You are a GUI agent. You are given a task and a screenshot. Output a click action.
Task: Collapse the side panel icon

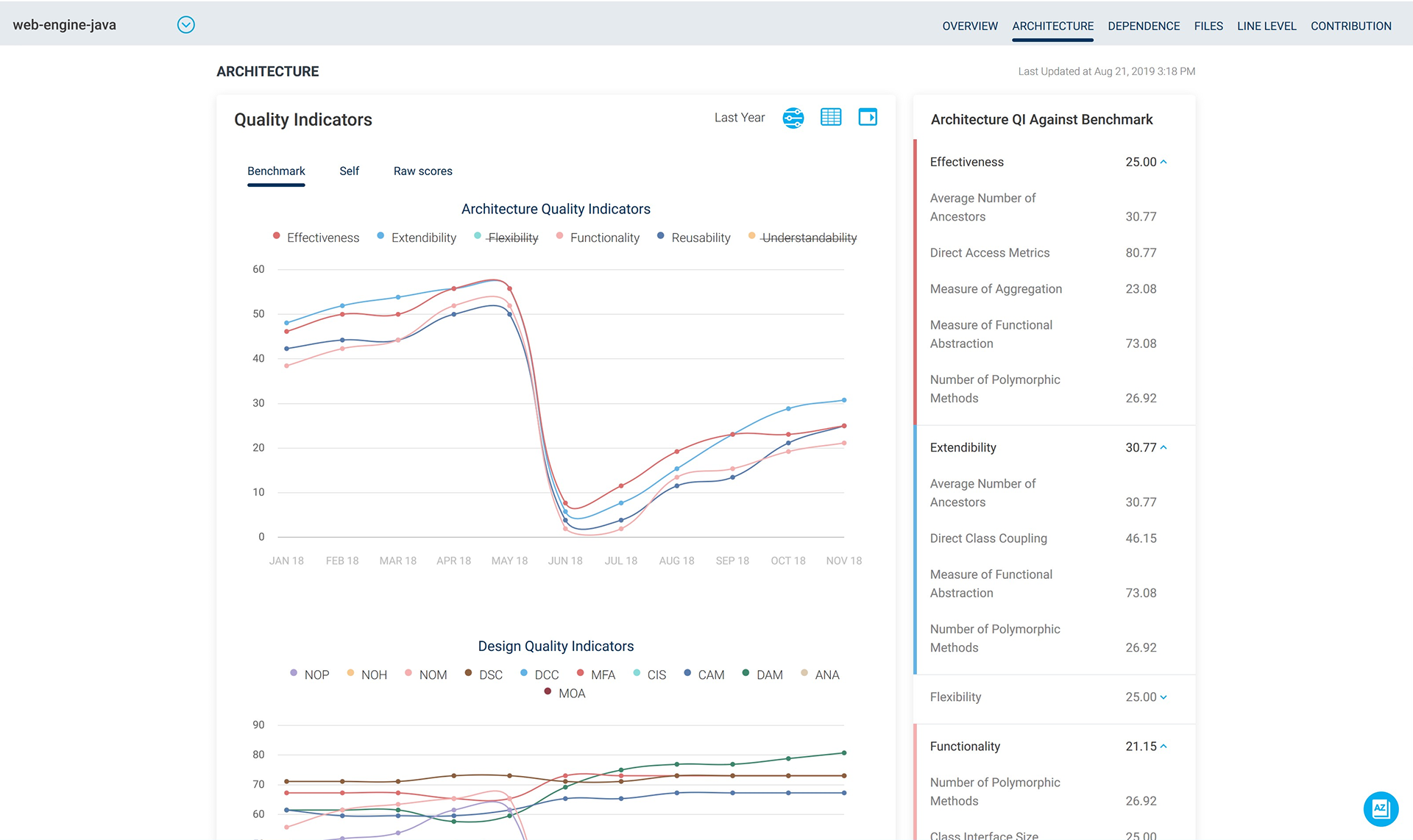point(868,117)
